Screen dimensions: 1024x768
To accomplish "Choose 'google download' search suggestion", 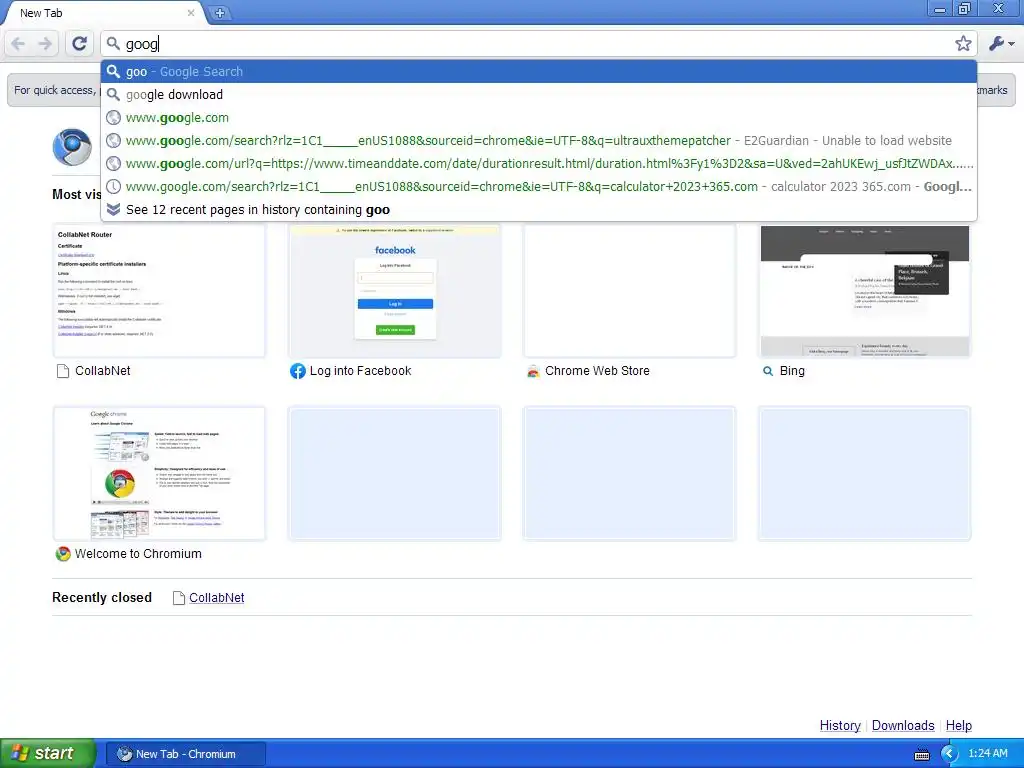I will click(539, 95).
